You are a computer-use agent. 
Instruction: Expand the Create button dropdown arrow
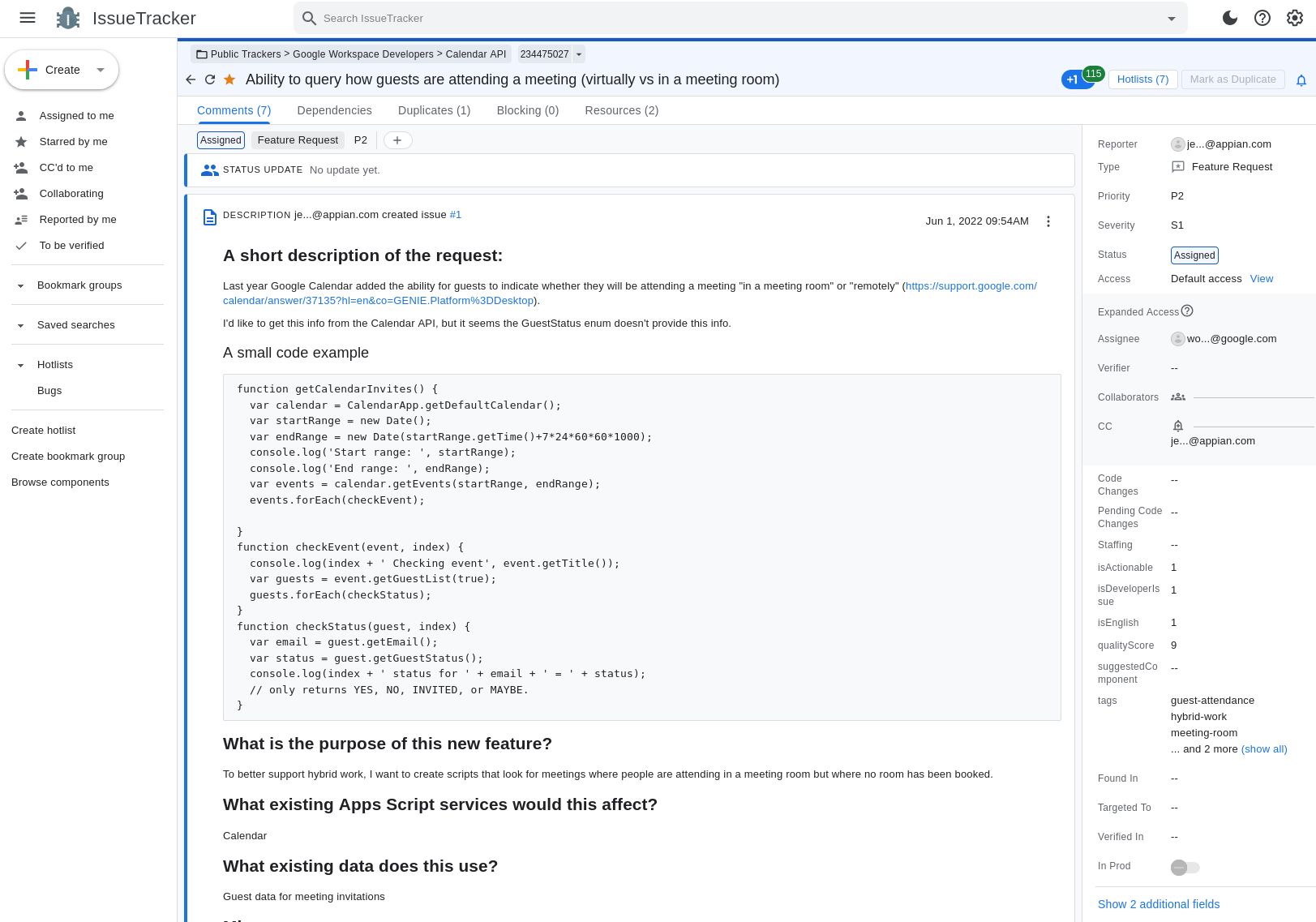(x=100, y=70)
